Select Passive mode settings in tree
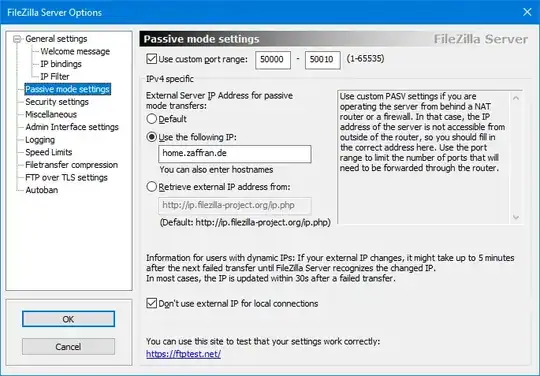Viewport: 540px width, 376px height. 68,89
